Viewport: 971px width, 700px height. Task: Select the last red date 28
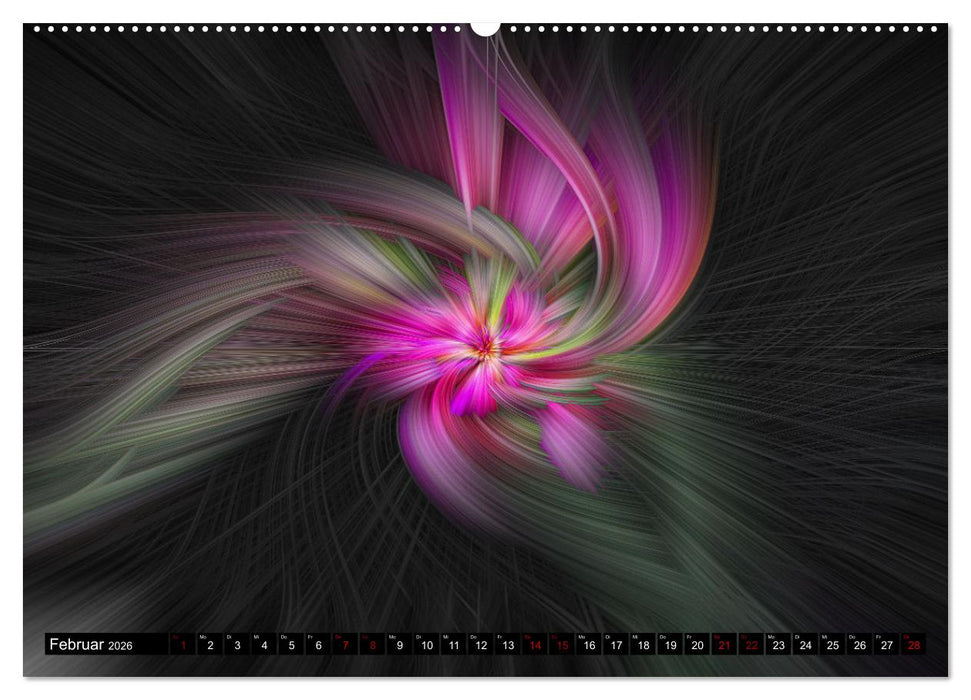912,645
